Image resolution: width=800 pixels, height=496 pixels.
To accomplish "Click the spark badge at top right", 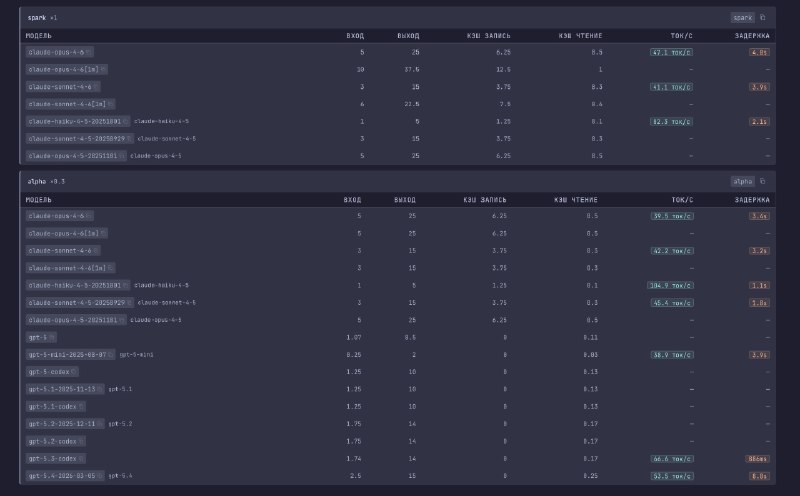I will tap(743, 17).
